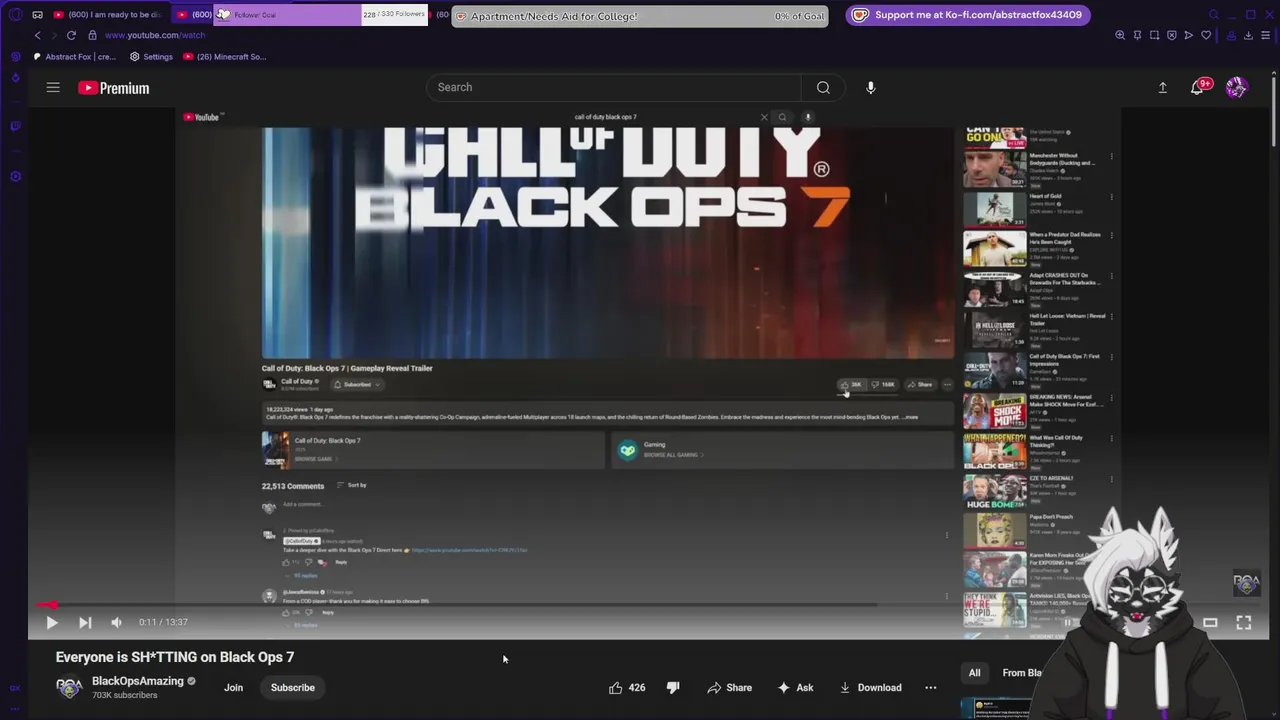Click the Share button under the video
This screenshot has width=1280, height=720.
[x=730, y=688]
